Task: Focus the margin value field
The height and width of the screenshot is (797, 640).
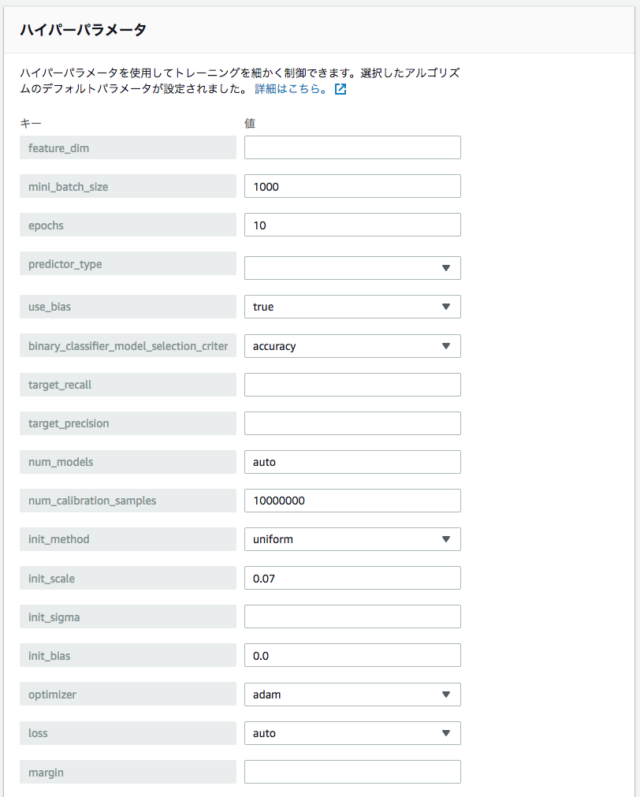Action: click(x=352, y=772)
